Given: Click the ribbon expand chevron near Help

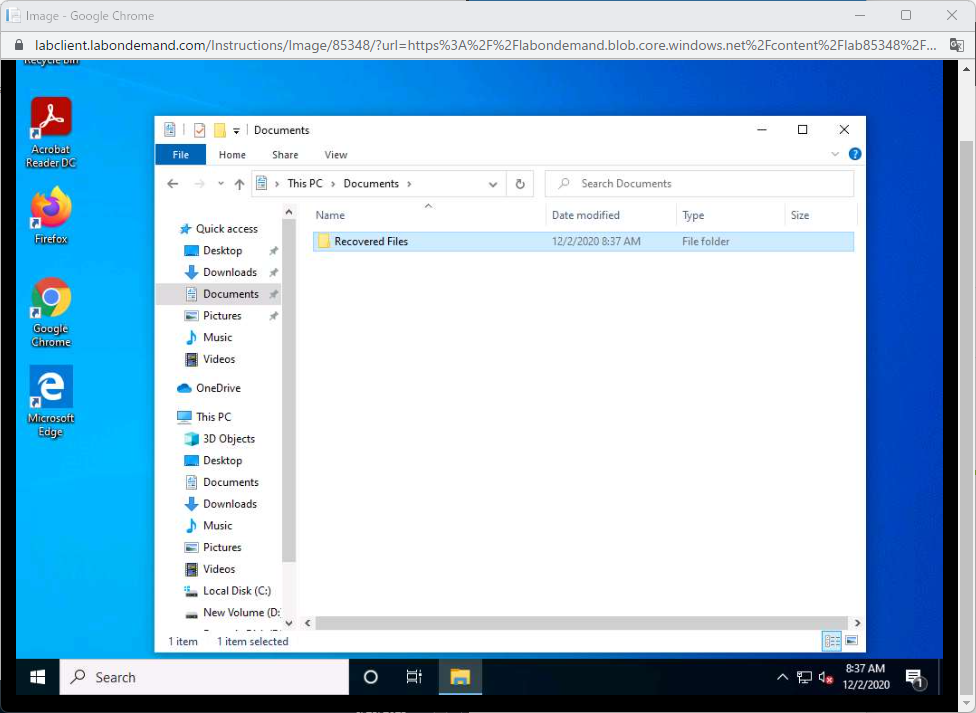Looking at the screenshot, I should 836,154.
